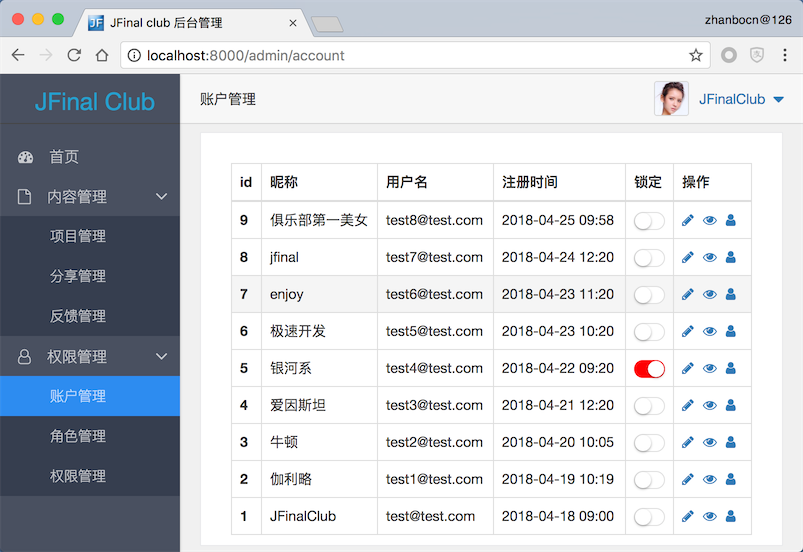Lock the enjoy account with its switch
The image size is (803, 552).
click(649, 295)
